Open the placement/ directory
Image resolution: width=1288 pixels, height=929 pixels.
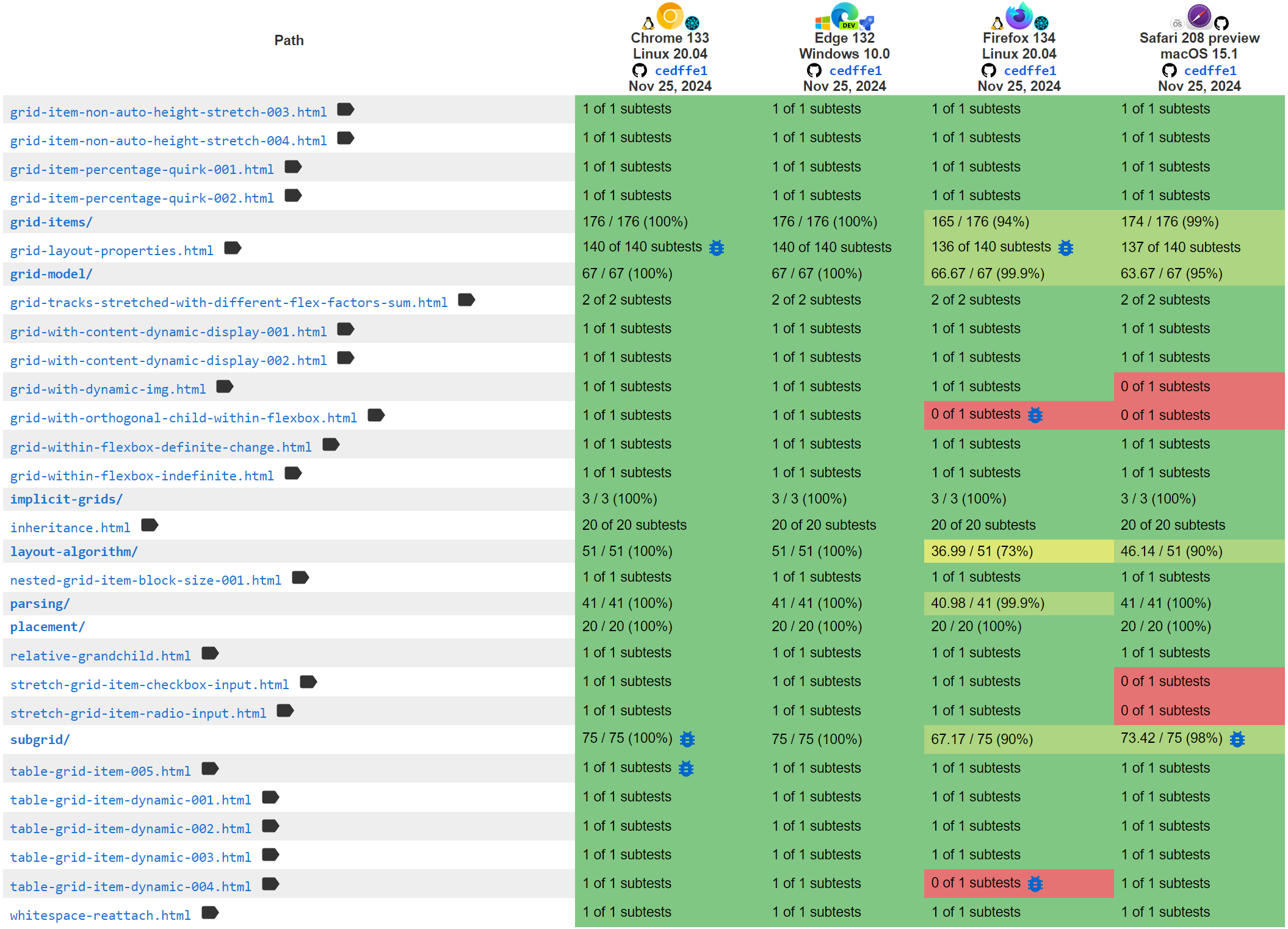coord(47,626)
